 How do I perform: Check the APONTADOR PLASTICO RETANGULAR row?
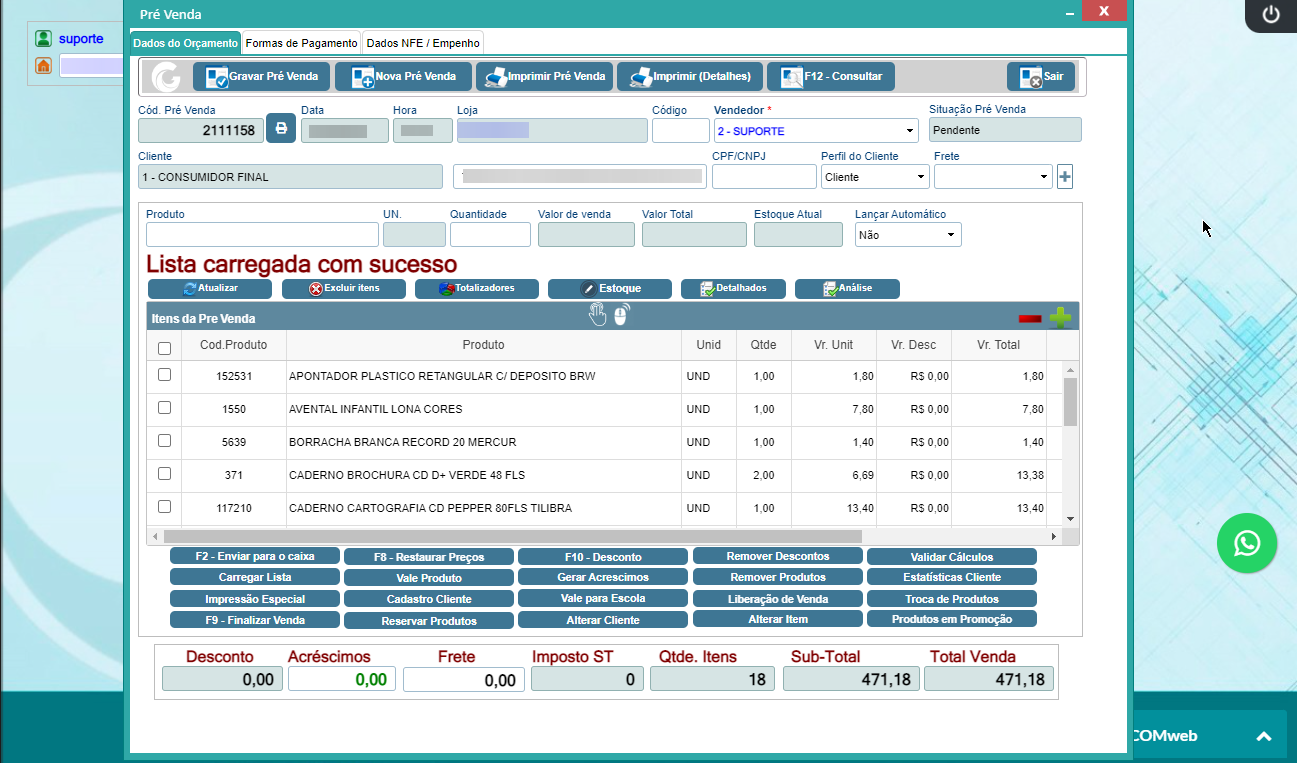coord(165,375)
